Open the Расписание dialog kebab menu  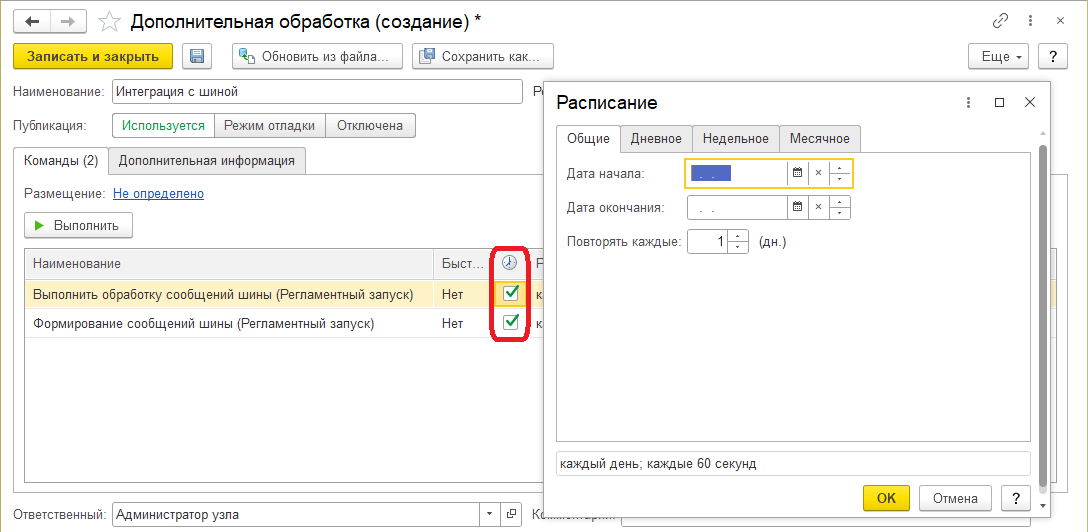968,103
